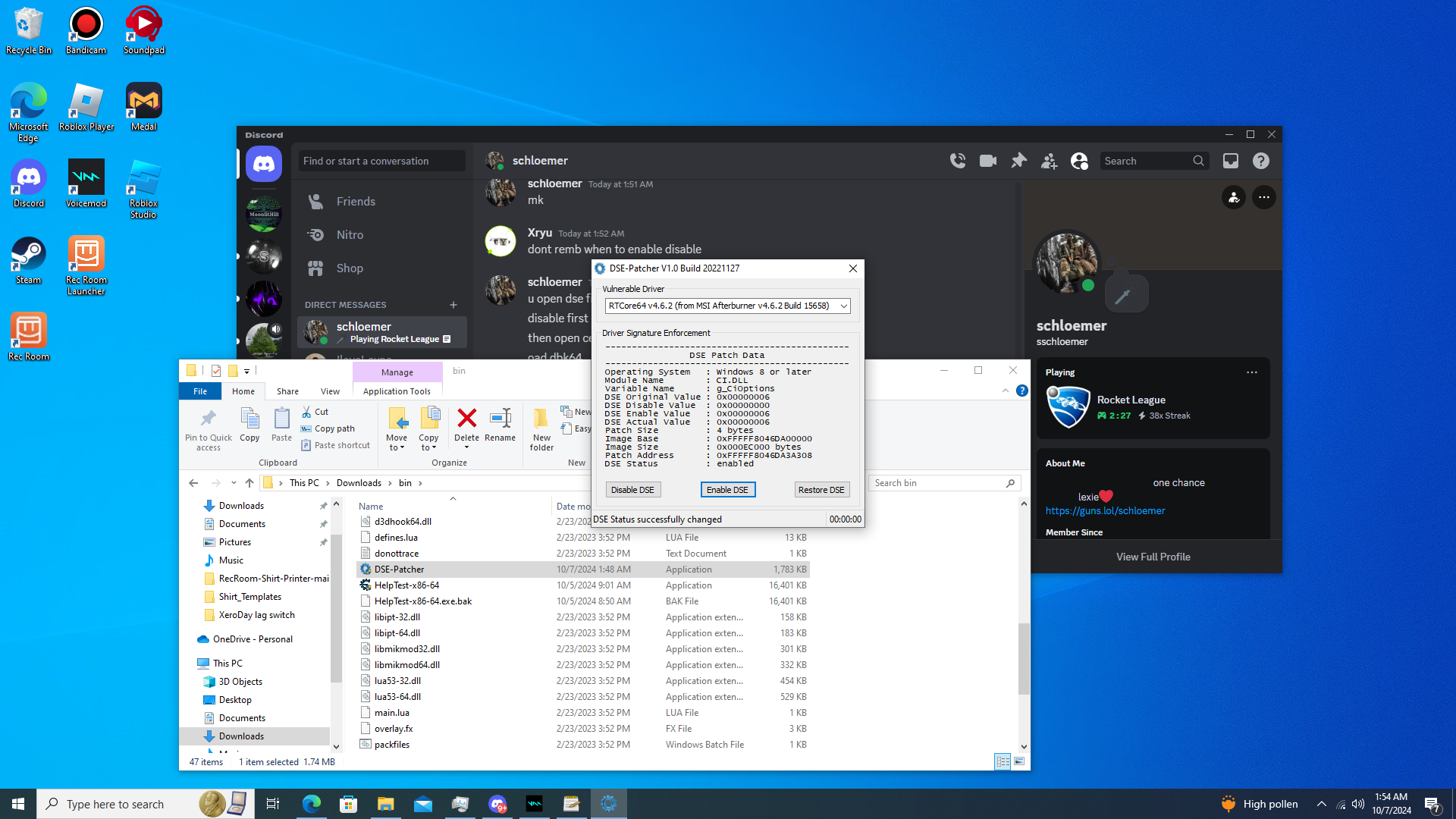Viewport: 1456px width, 819px height.
Task: Collapse the File Explorer ribbon chevron
Action: (1006, 391)
